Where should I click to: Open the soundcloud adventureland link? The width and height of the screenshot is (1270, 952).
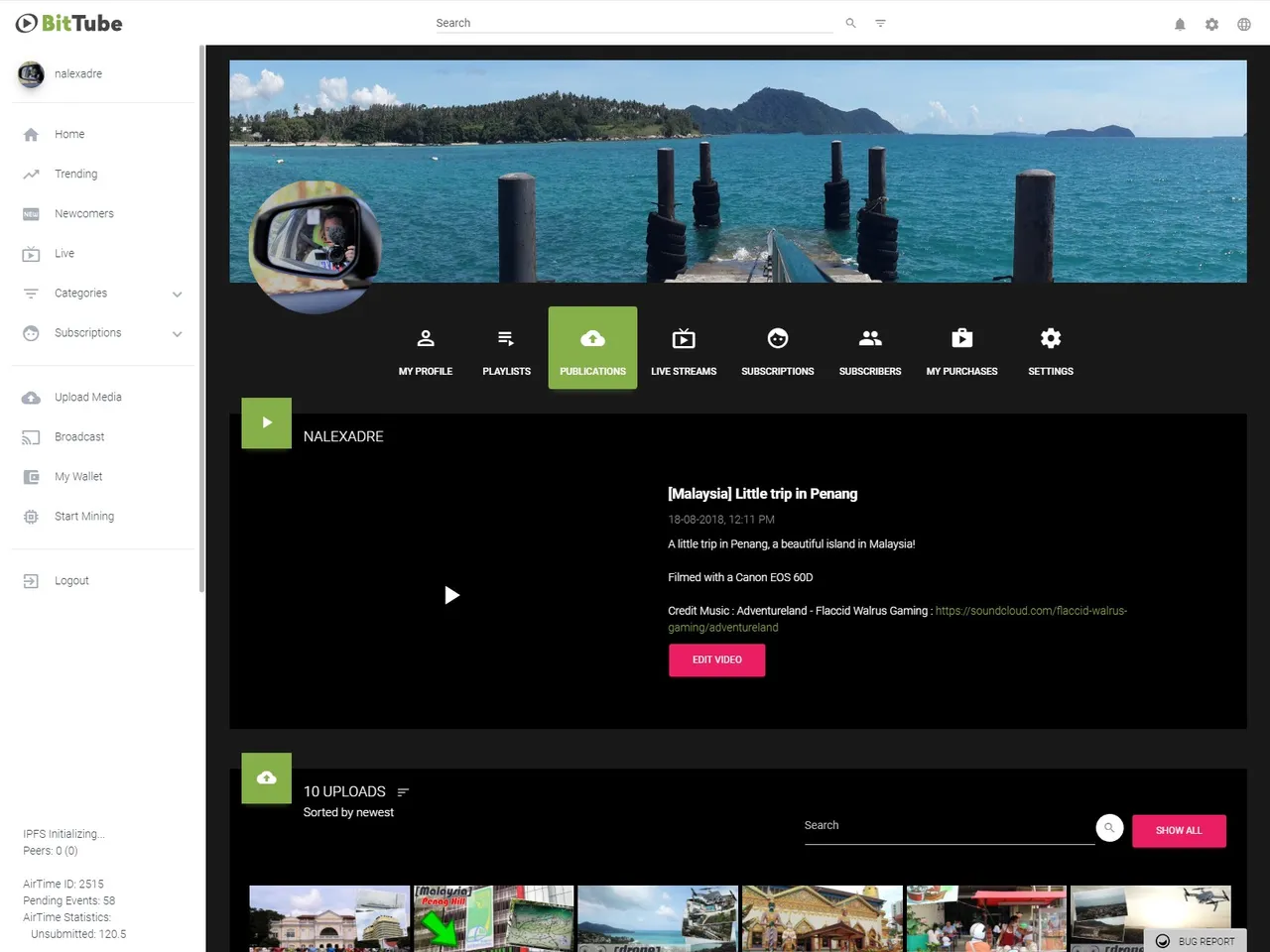897,619
